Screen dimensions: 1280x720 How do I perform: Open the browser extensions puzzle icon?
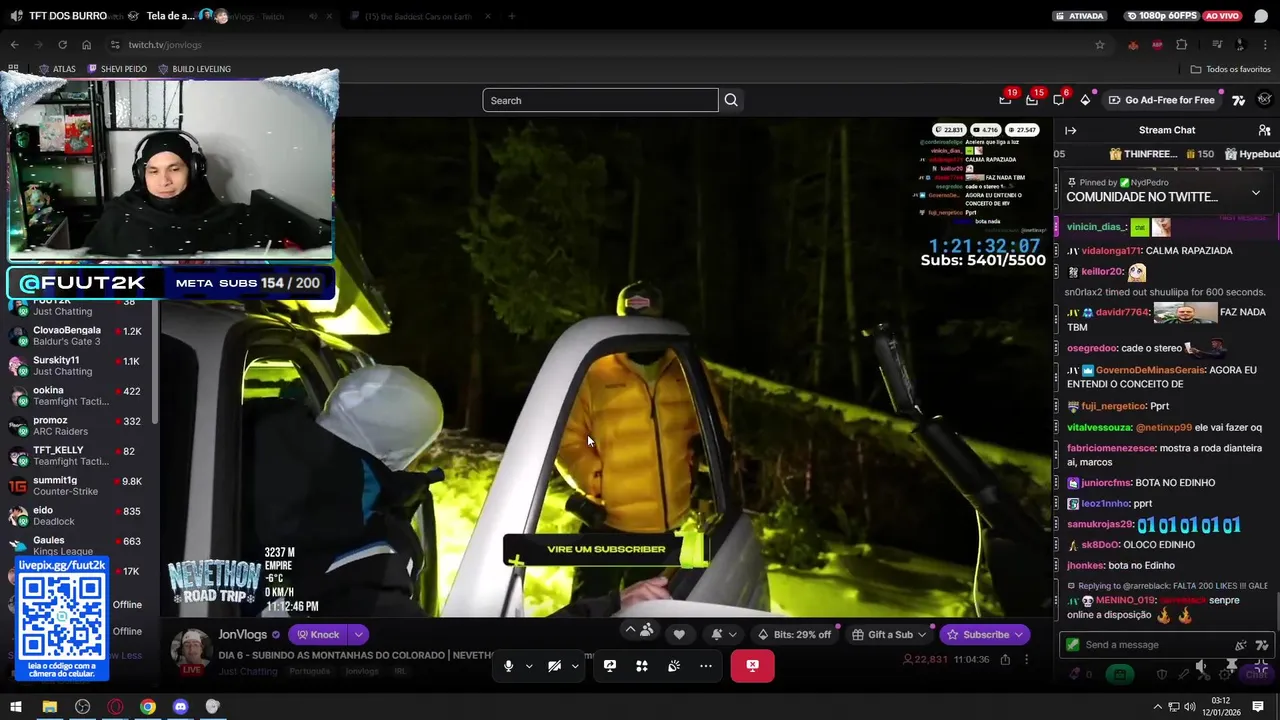[x=1181, y=45]
